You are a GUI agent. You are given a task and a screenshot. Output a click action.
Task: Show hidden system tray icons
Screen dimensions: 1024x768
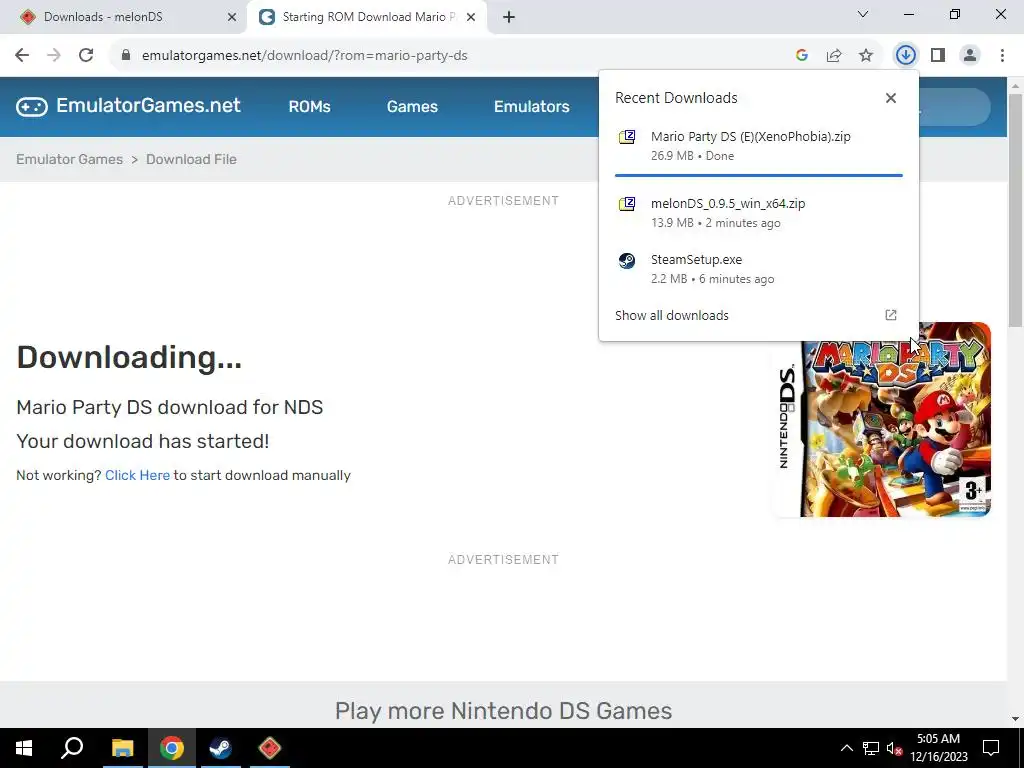(x=846, y=748)
